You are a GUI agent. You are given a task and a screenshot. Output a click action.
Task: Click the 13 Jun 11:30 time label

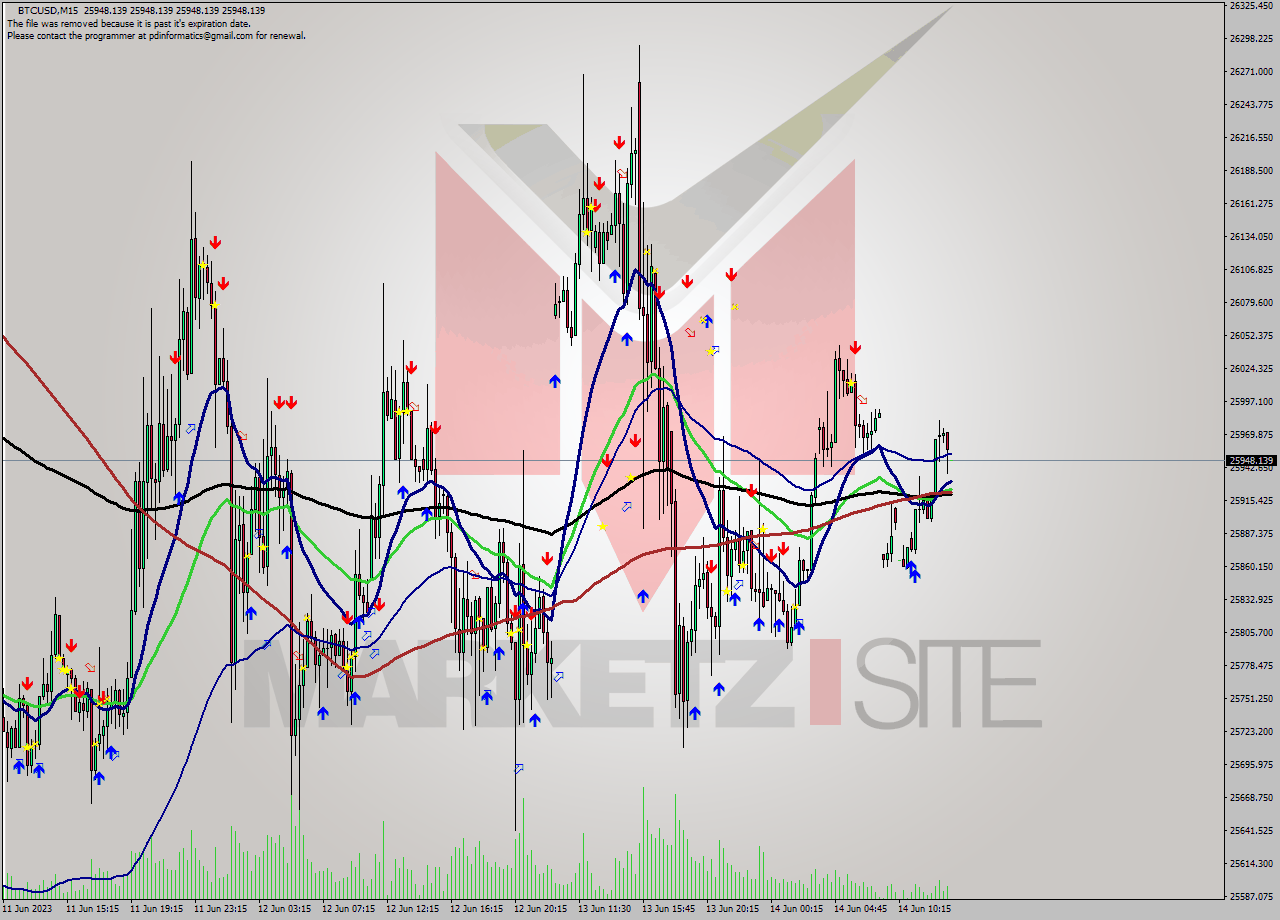coord(604,910)
